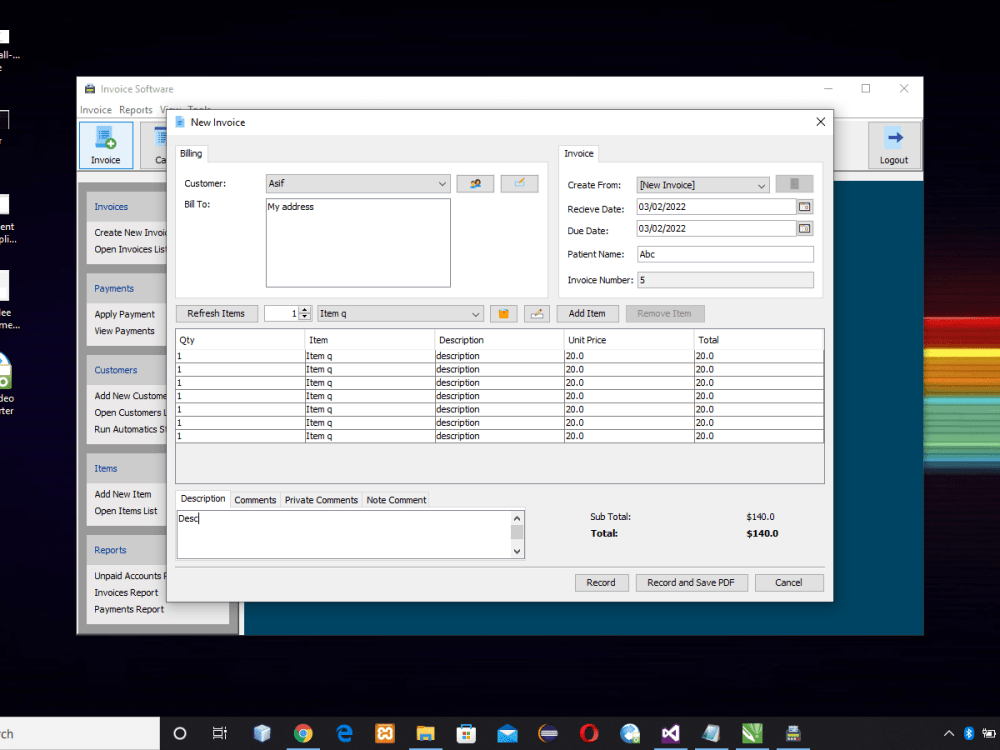Image resolution: width=1000 pixels, height=750 pixels.
Task: Click the Logout icon on the toolbar
Action: point(893,146)
